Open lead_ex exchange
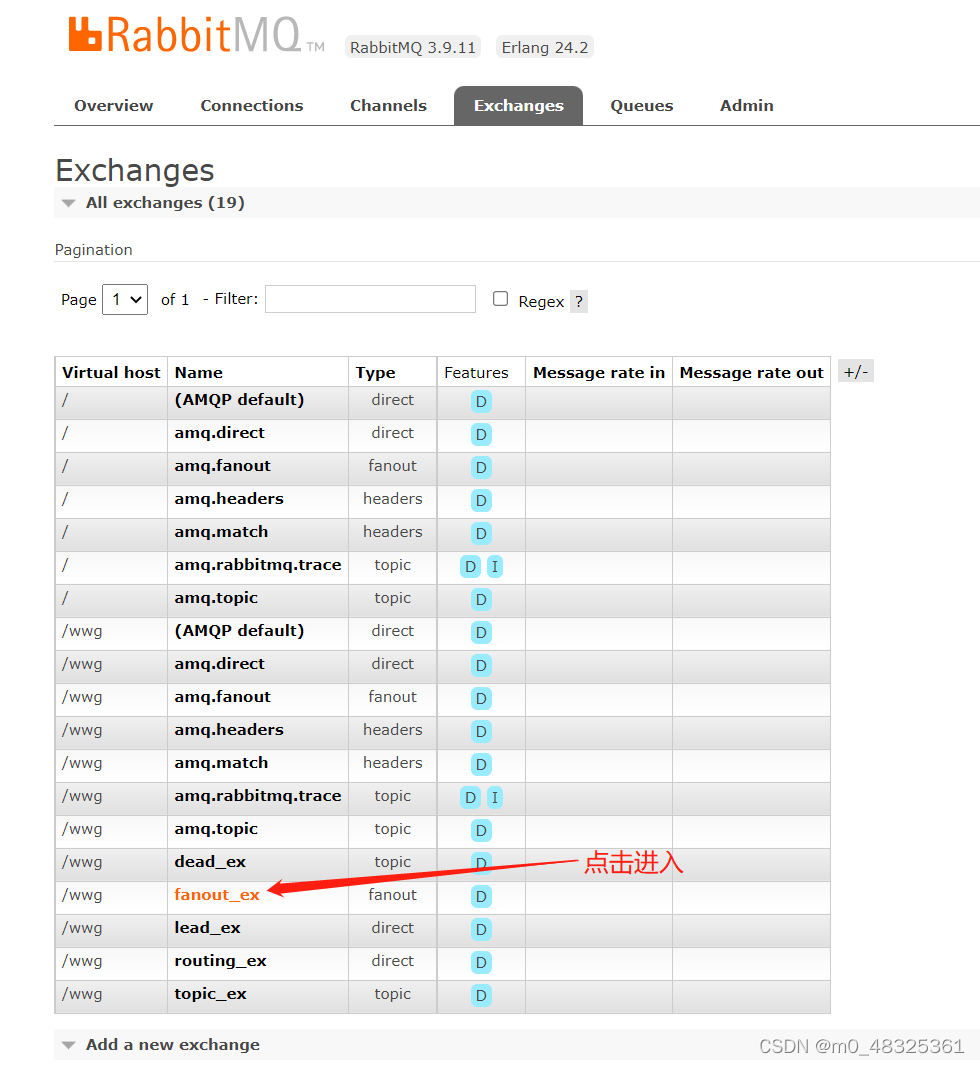The image size is (980, 1065). point(207,928)
